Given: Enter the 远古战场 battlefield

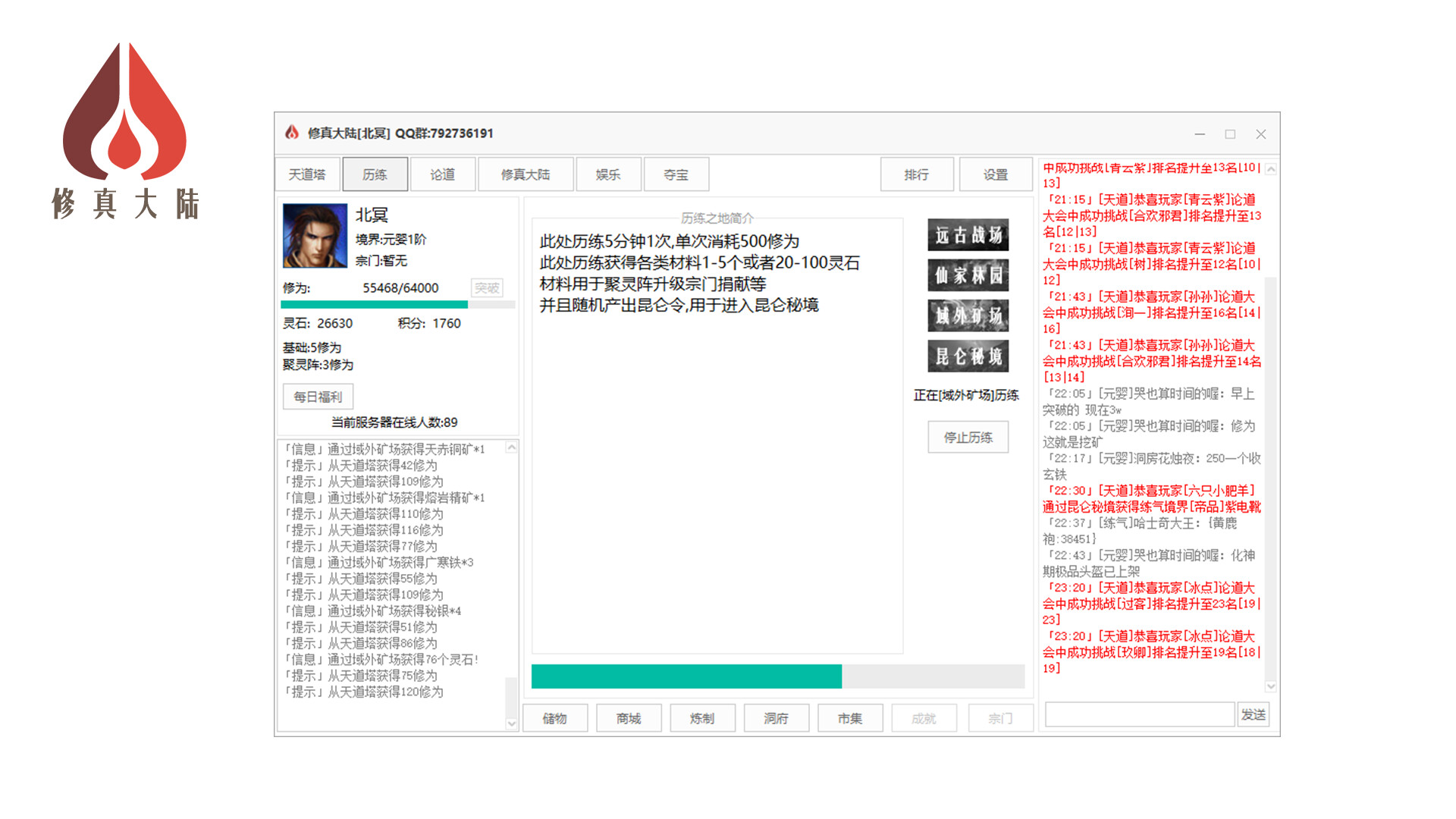Looking at the screenshot, I should [x=968, y=235].
